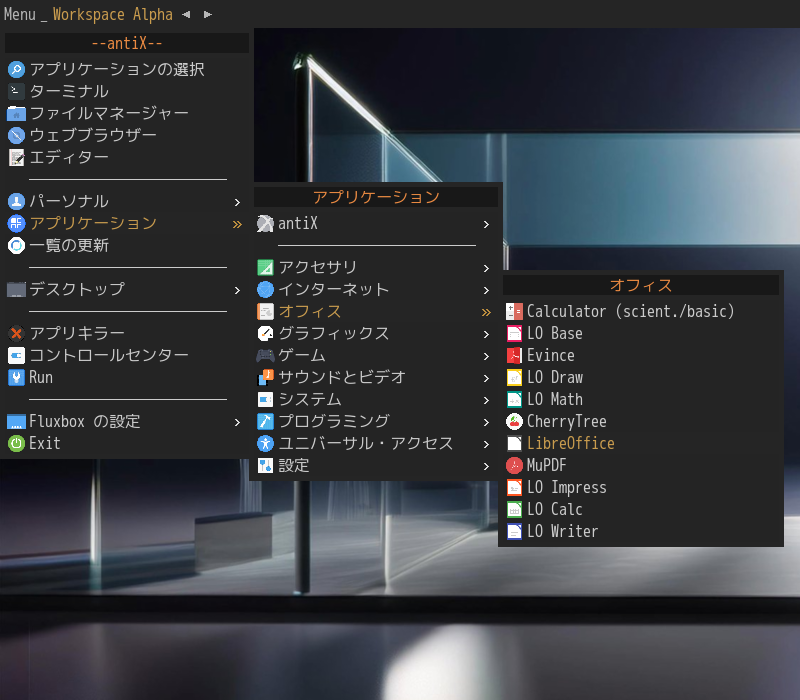Viewport: 800px width, 700px height.
Task: Expand the プログラミング submenu arrow
Action: tap(486, 422)
